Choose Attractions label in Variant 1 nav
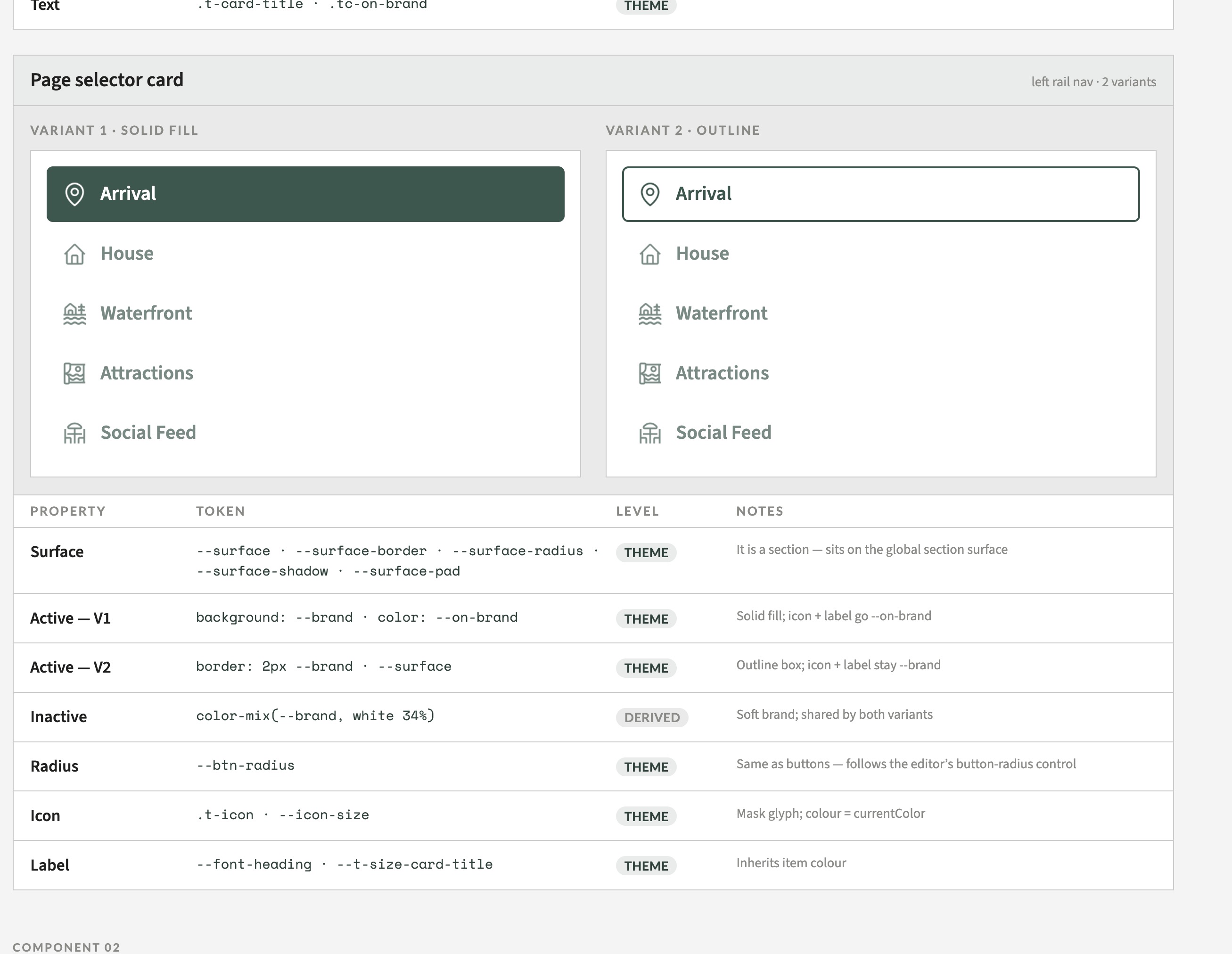The width and height of the screenshot is (1232, 954). 147,373
